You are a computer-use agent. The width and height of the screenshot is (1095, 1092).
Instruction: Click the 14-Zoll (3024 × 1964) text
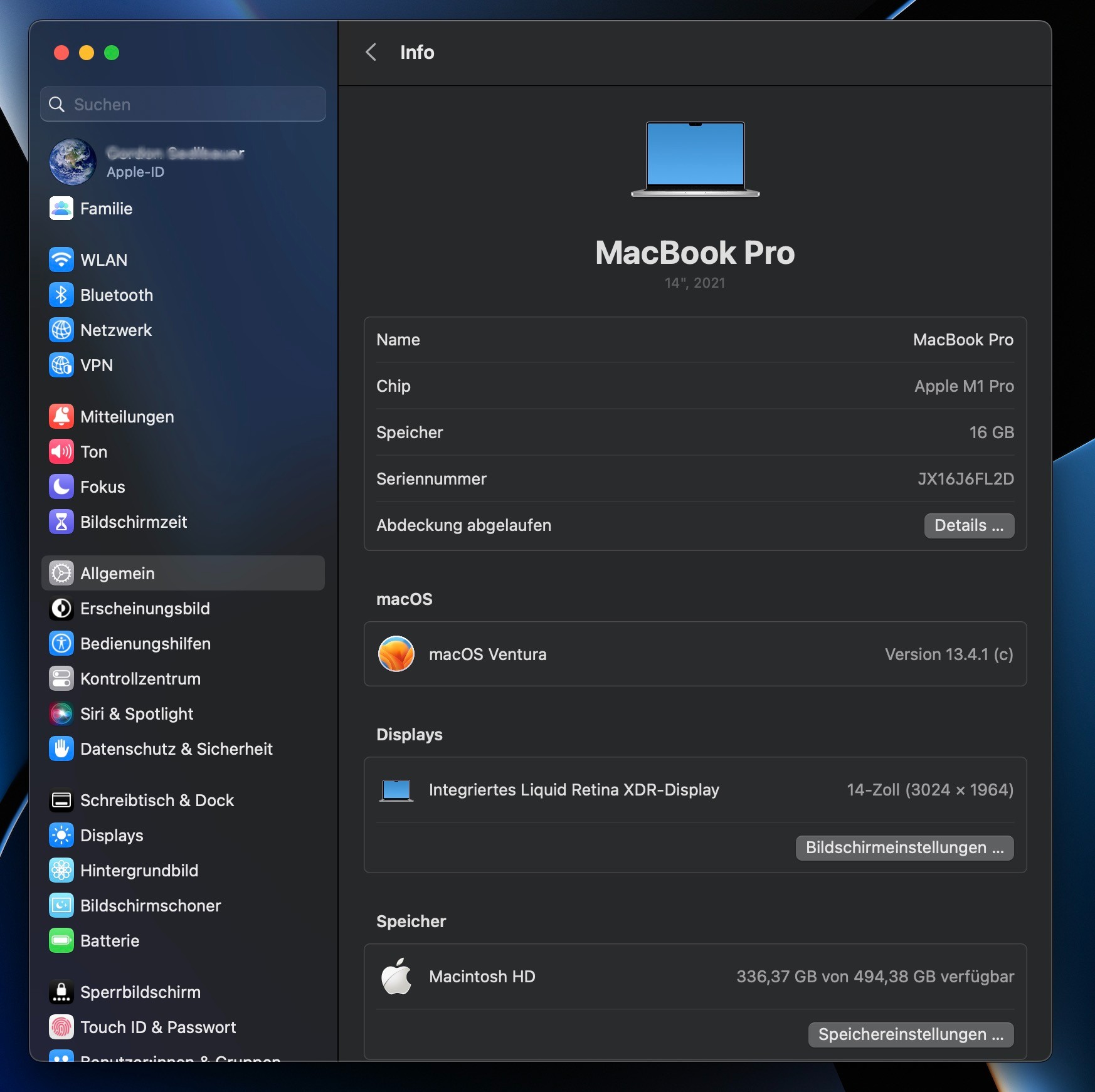[930, 790]
